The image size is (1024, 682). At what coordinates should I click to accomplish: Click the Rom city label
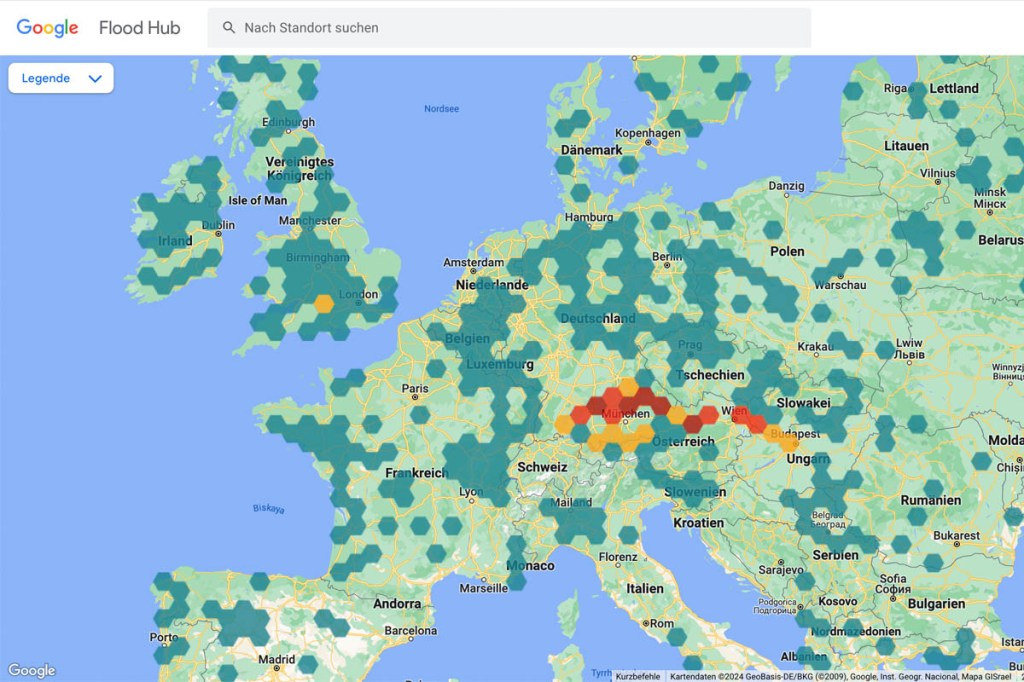[x=661, y=623]
